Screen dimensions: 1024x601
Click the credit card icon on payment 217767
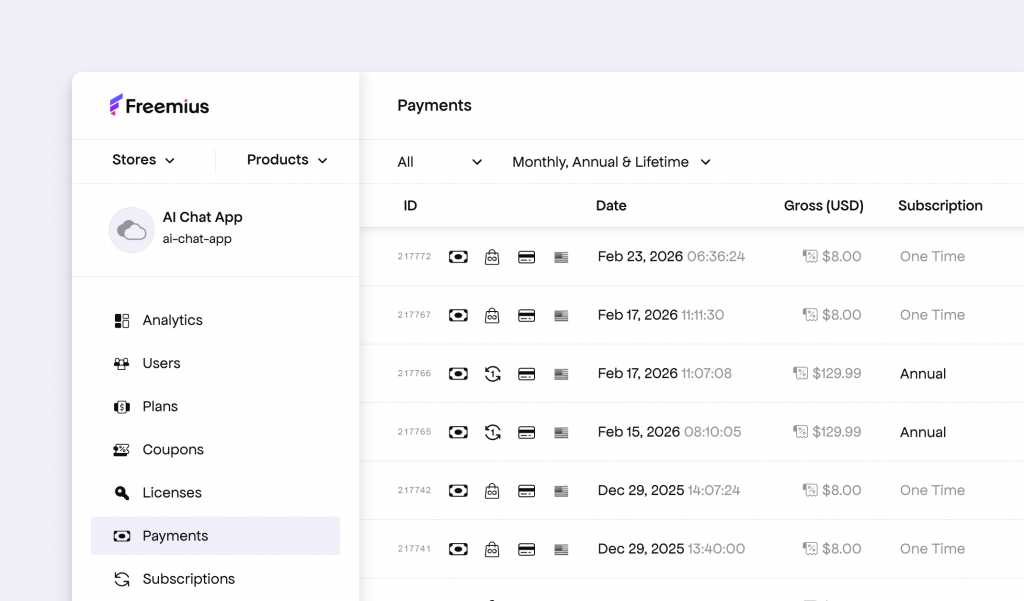(x=526, y=314)
